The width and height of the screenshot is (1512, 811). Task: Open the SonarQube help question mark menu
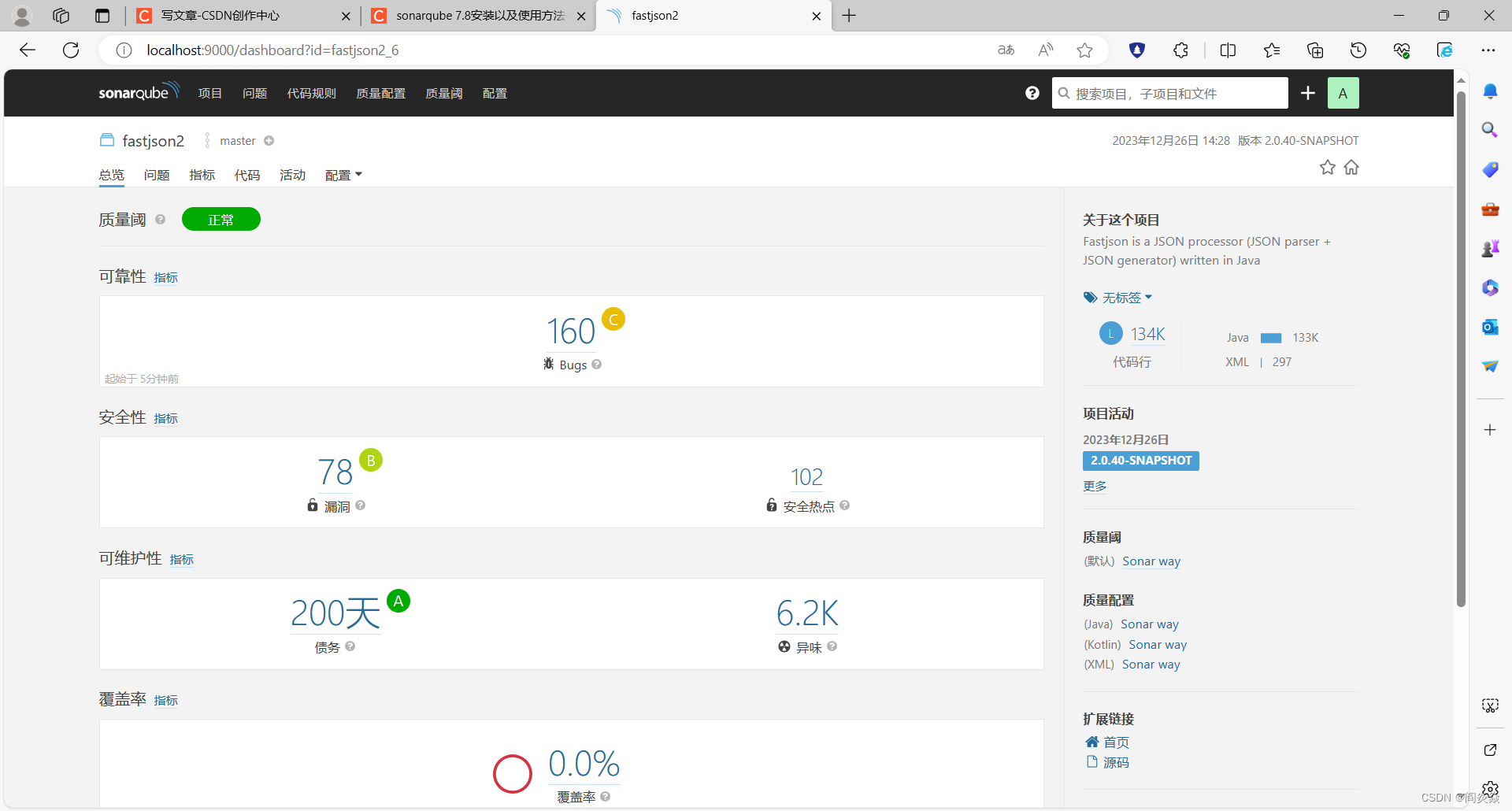[x=1032, y=93]
